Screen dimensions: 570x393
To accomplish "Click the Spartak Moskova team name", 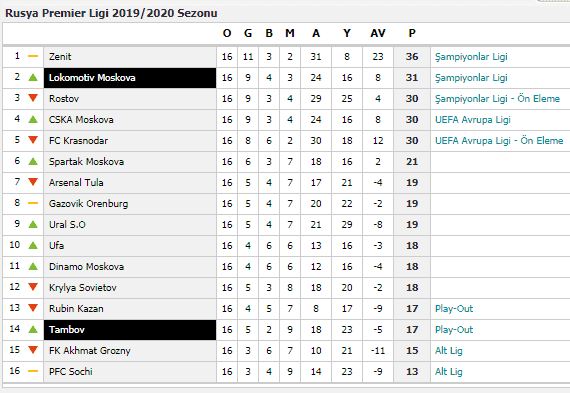I will (87, 162).
